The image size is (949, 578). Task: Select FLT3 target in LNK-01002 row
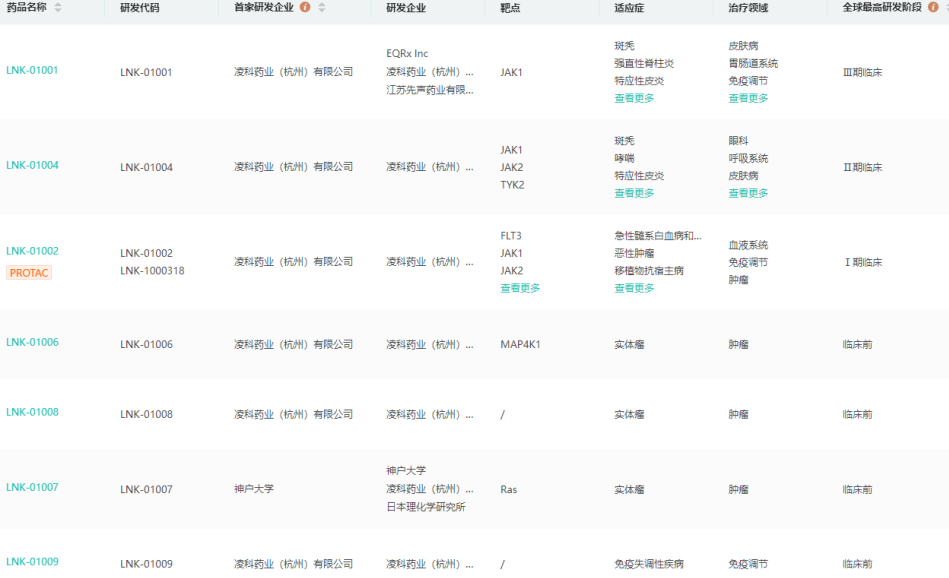(511, 235)
